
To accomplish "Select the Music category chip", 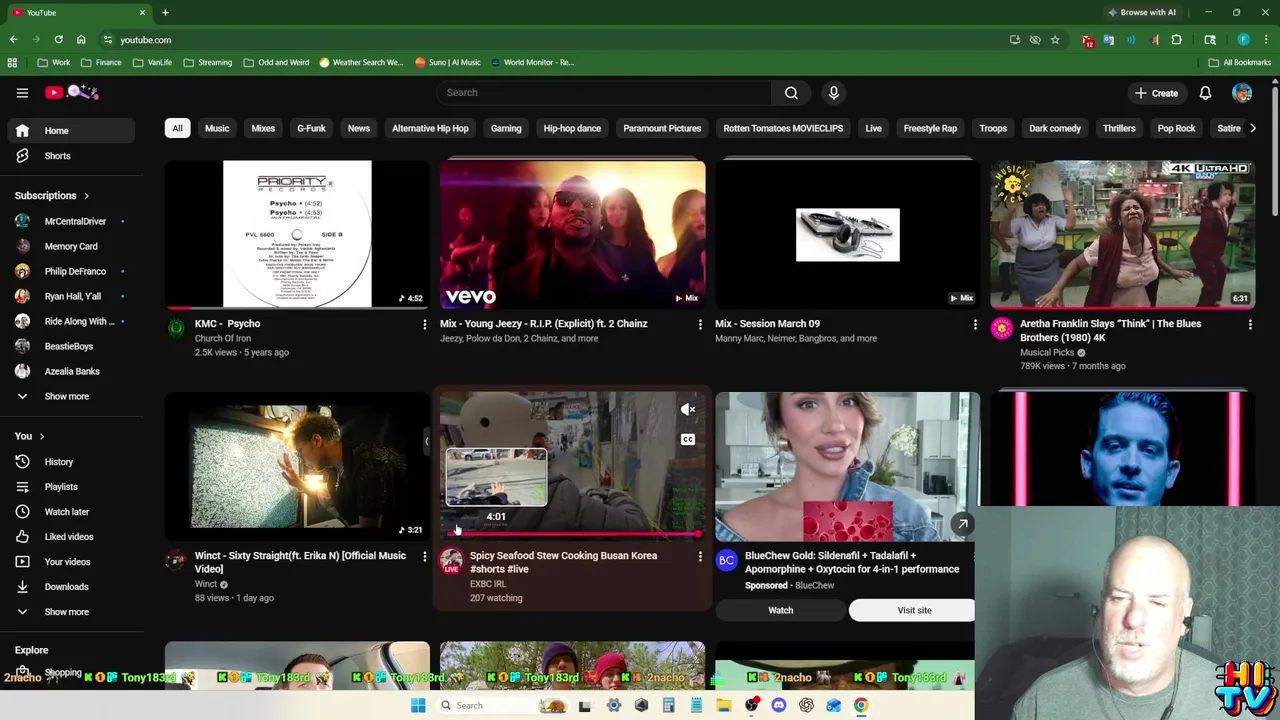I will [x=217, y=128].
